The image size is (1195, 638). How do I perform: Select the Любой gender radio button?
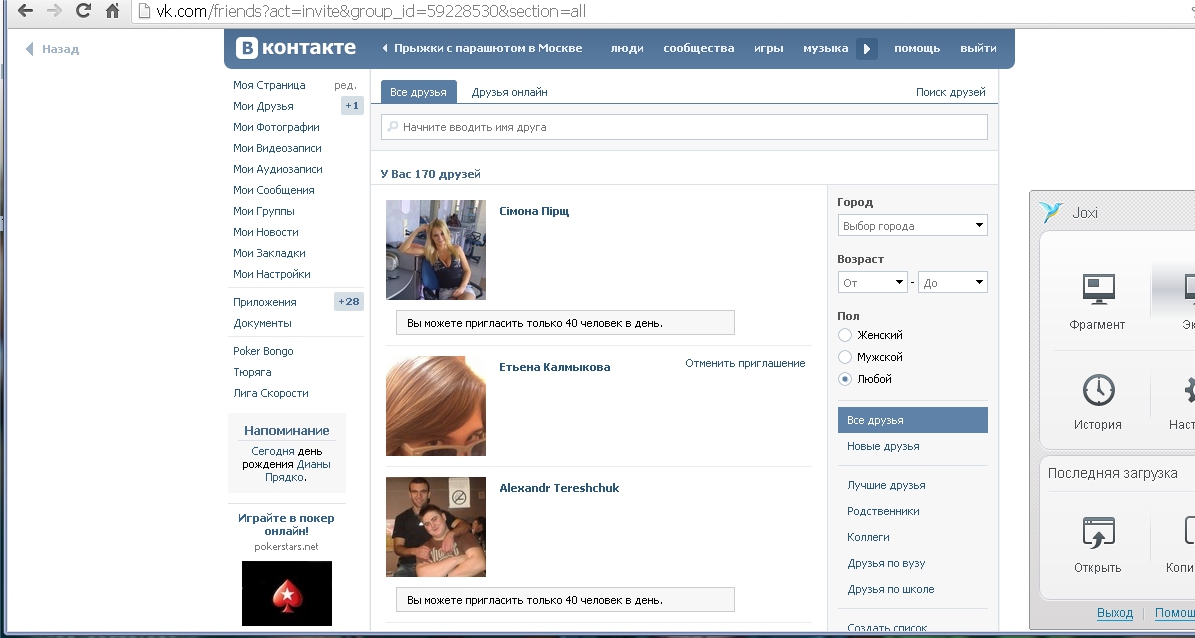pos(844,379)
